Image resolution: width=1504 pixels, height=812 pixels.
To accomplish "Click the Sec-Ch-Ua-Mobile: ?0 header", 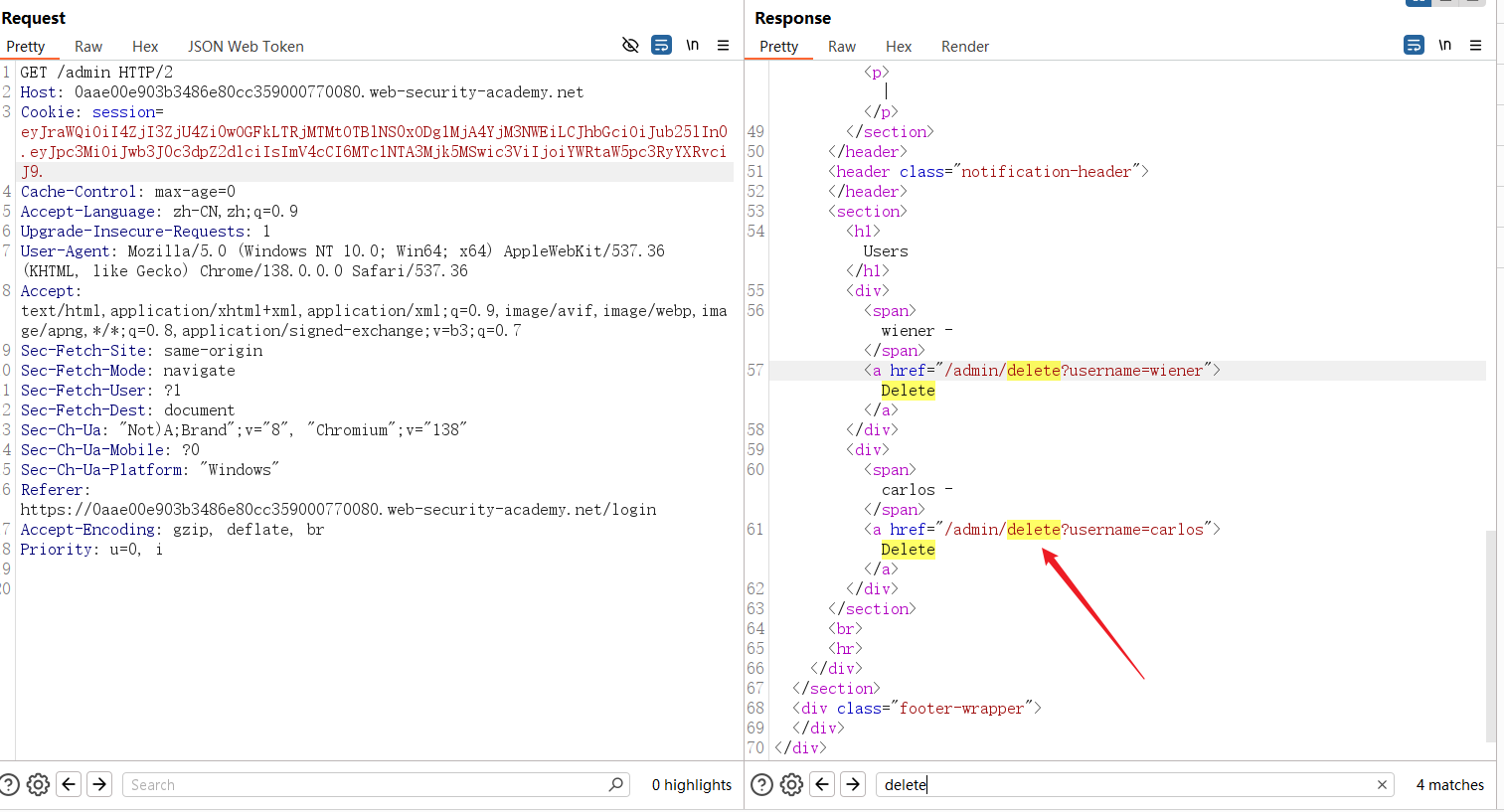I will pos(110,450).
